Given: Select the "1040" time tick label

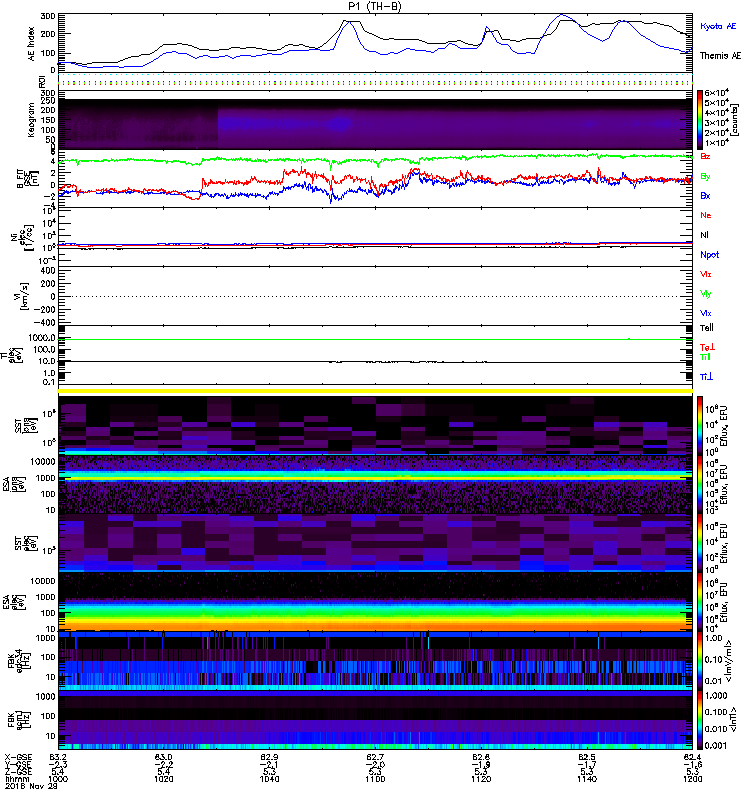Looking at the screenshot, I should point(269,779).
